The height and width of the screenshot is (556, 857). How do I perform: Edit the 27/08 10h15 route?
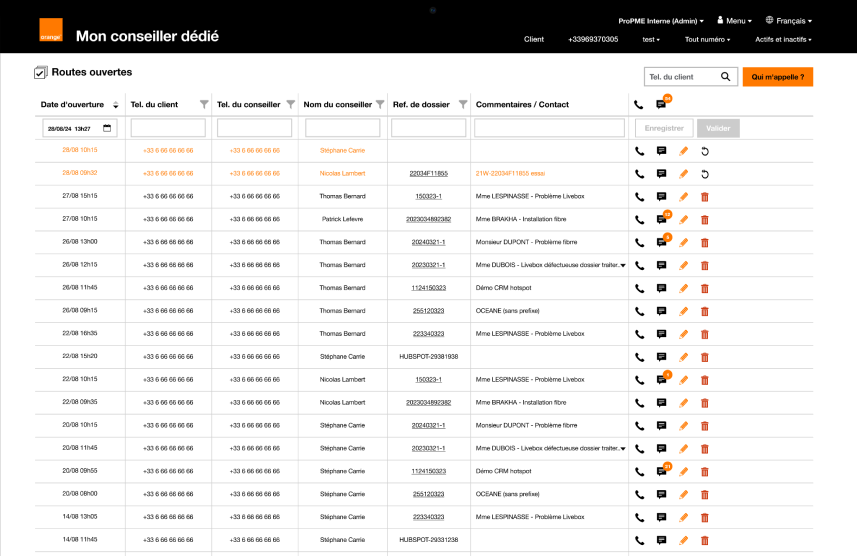683,220
